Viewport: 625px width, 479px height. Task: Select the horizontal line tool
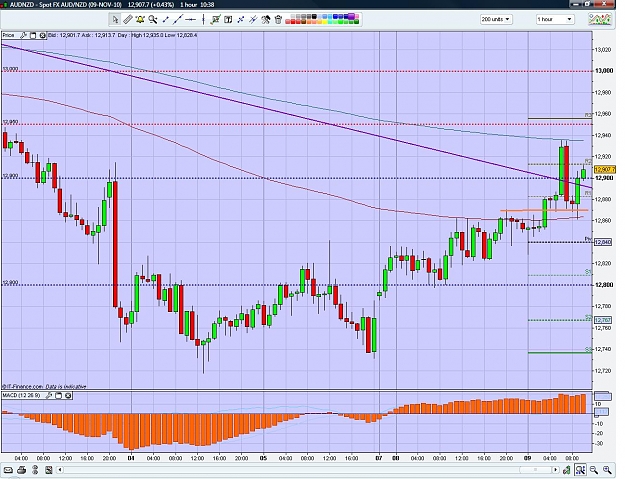pos(191,19)
